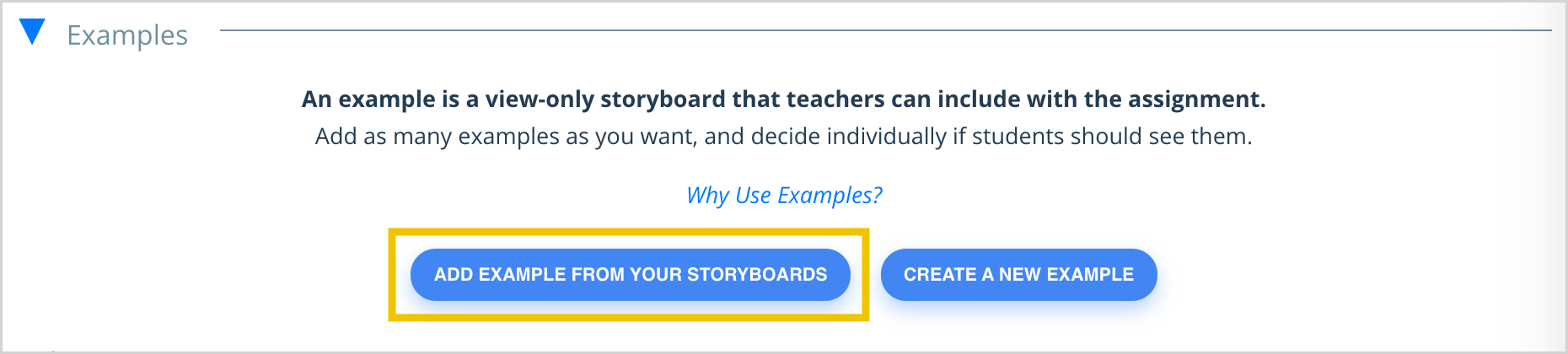Hide Examples panel via its arrow icon
Viewport: 1568px width, 354px height.
[32, 31]
